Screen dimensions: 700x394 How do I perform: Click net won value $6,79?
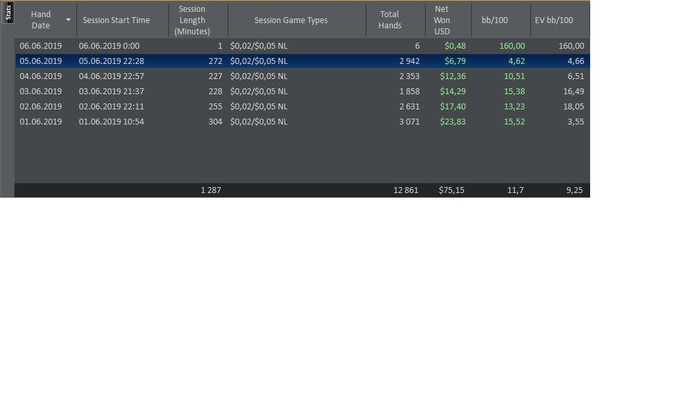pos(455,61)
